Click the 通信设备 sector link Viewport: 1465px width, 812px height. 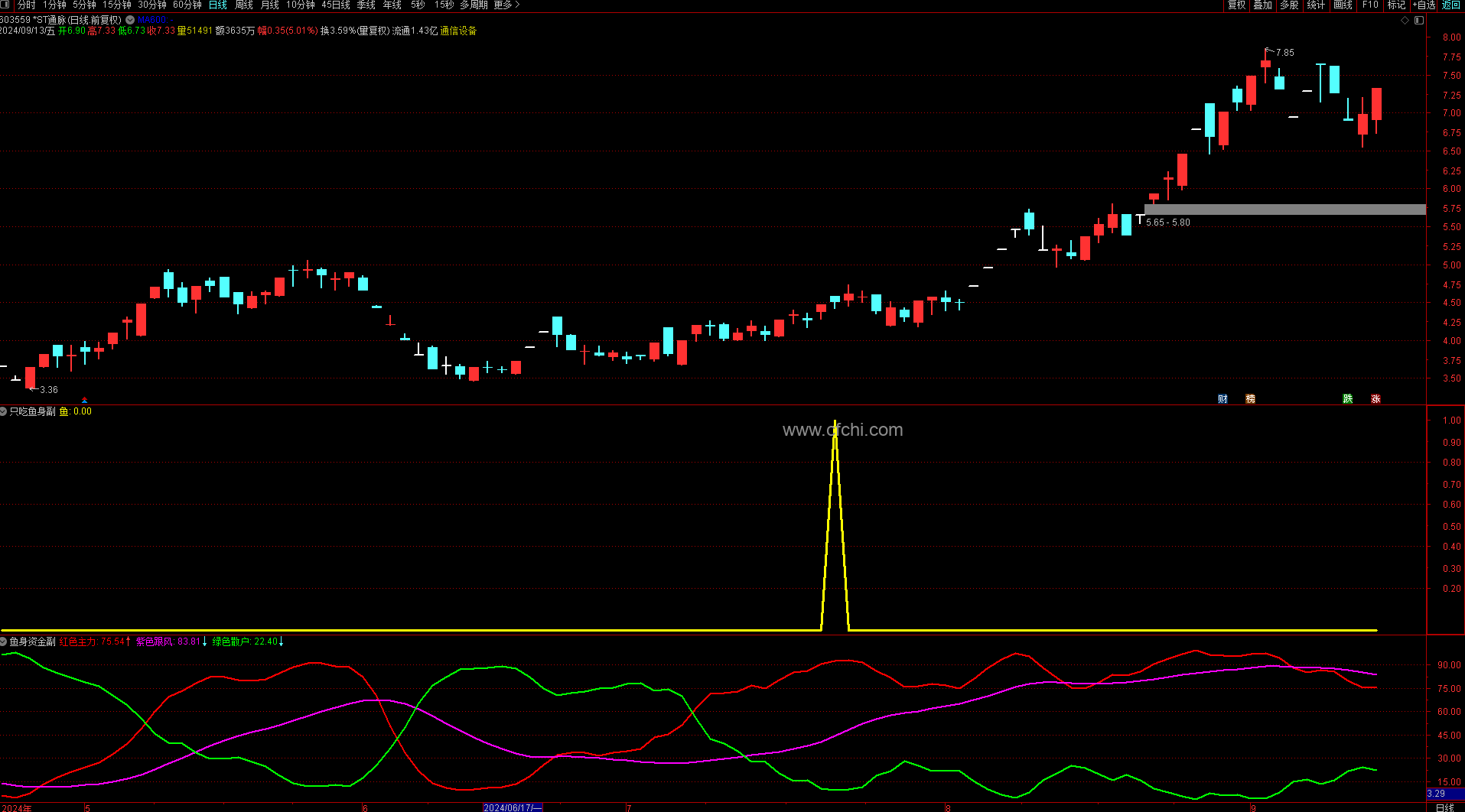click(x=458, y=31)
